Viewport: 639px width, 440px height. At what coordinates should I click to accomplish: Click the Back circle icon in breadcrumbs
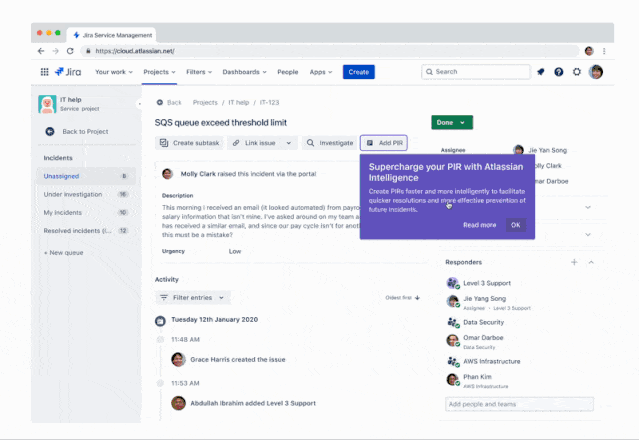[160, 102]
